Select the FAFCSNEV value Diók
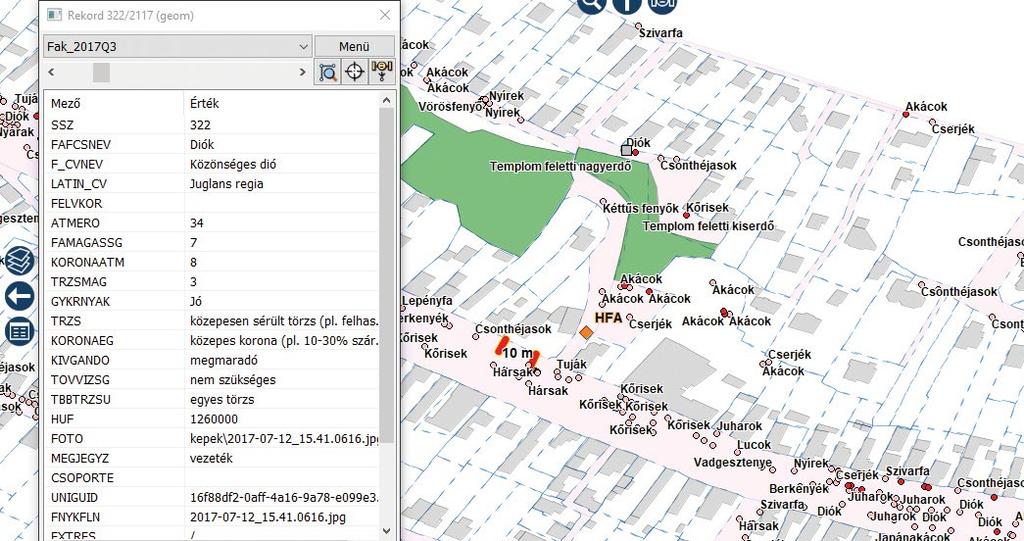Screen dimensions: 1024x541 (x=202, y=144)
